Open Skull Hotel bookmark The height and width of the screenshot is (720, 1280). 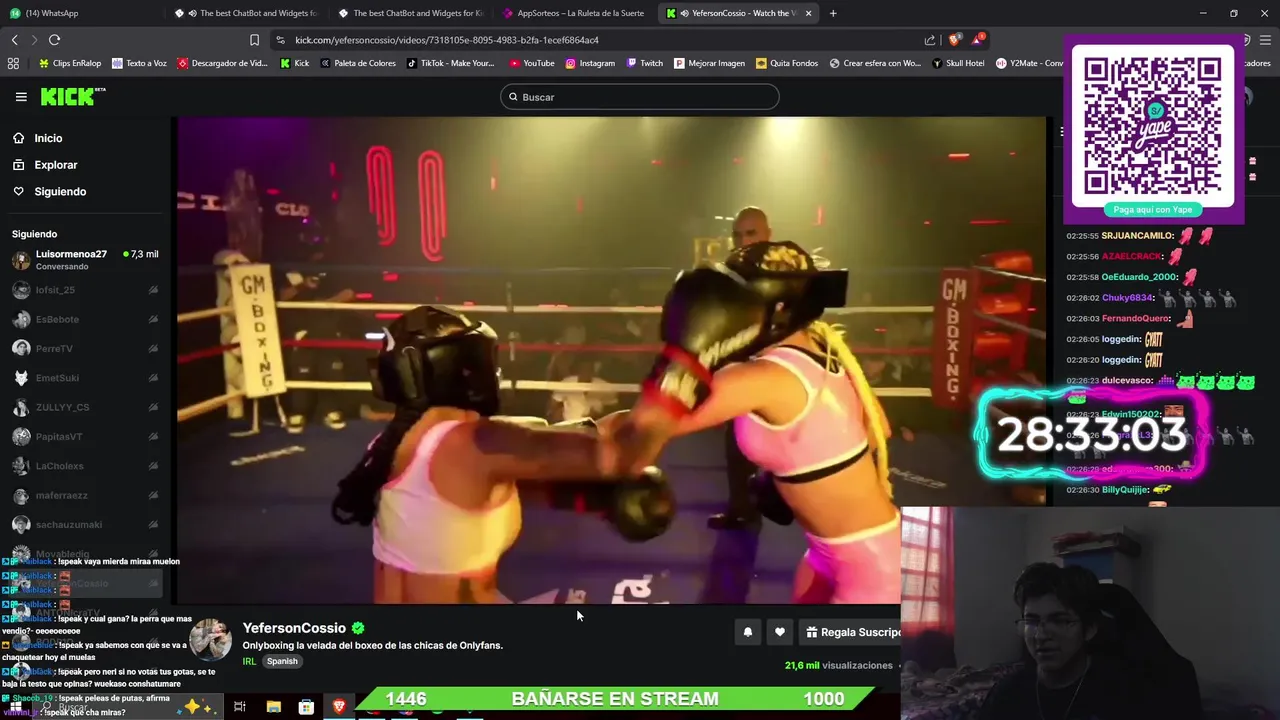point(958,63)
